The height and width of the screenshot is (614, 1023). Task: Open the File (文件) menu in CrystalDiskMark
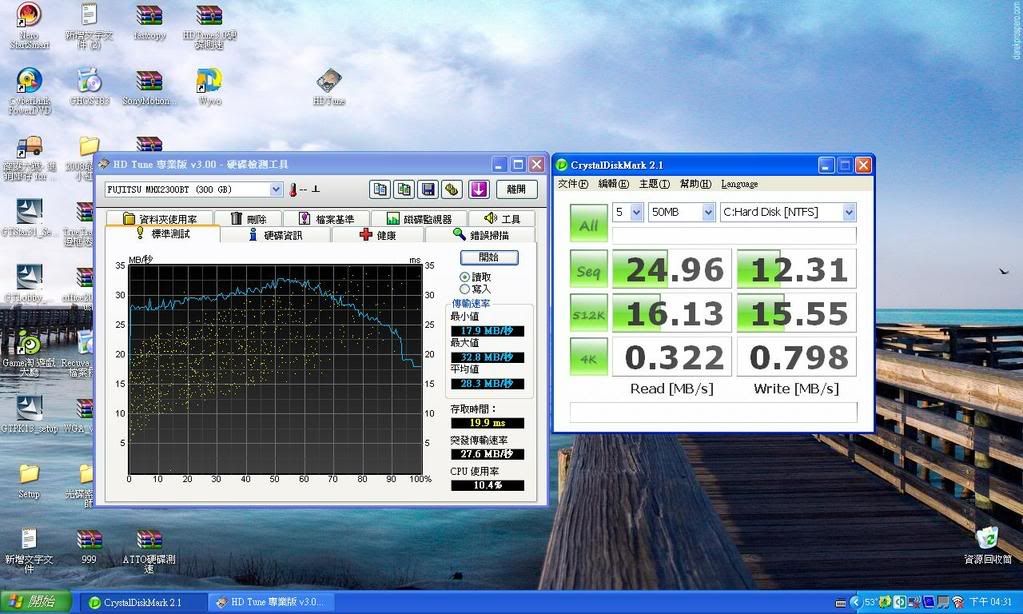pyautogui.click(x=573, y=184)
